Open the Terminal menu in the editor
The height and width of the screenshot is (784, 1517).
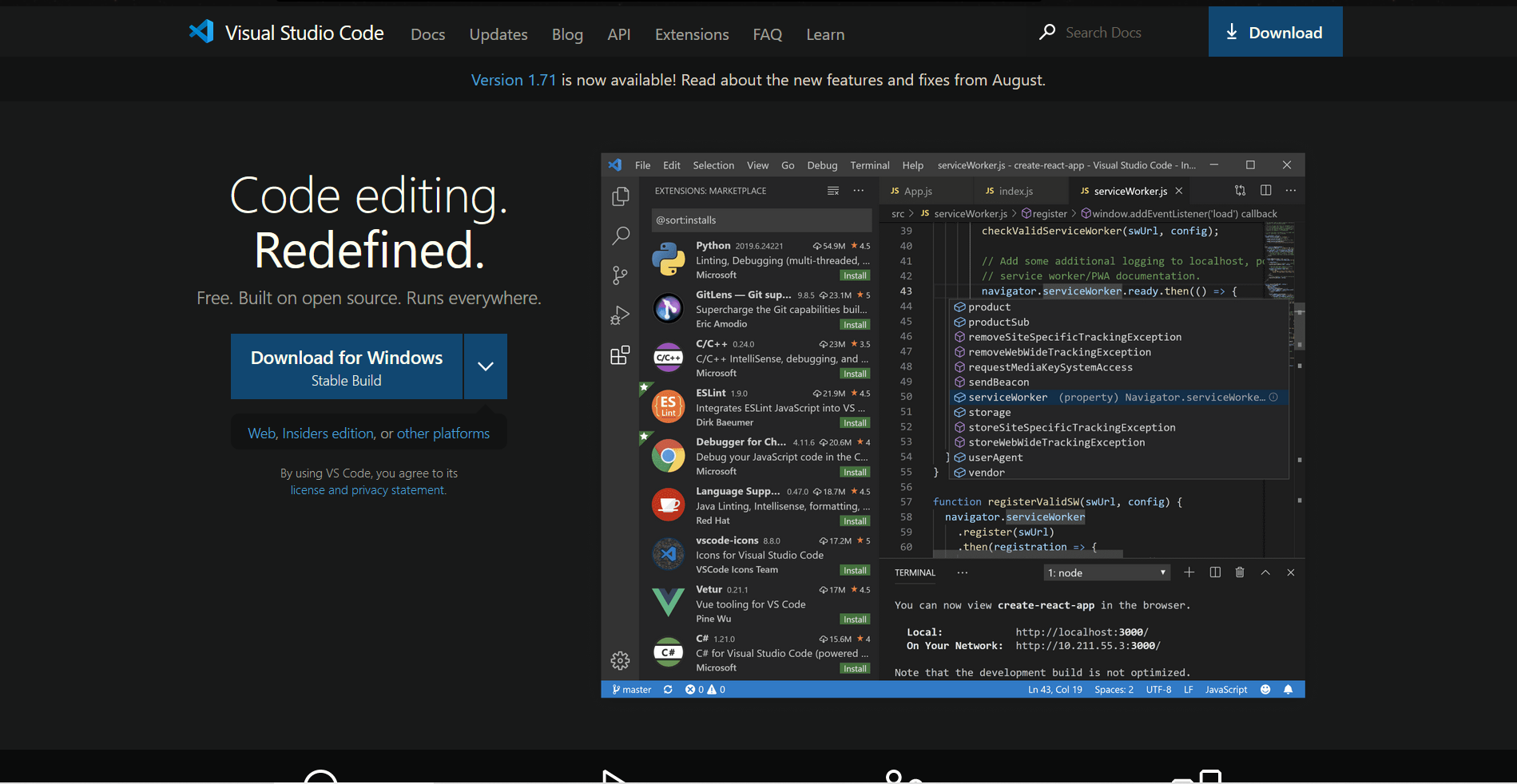[x=869, y=165]
